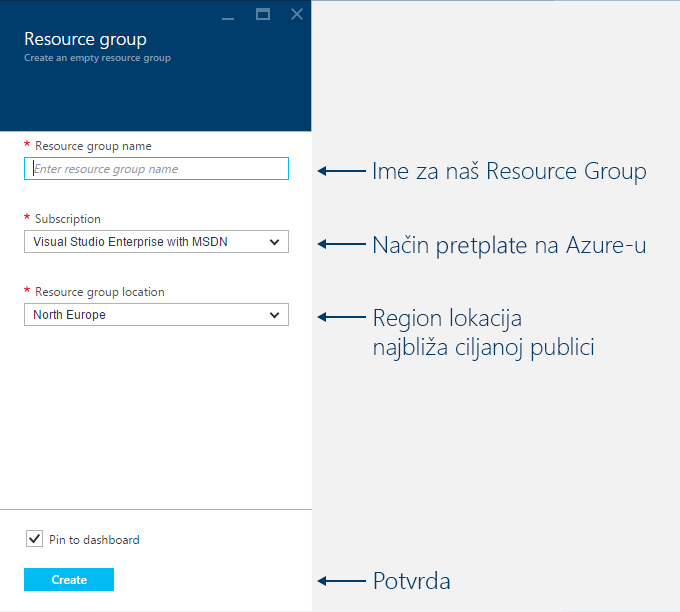Click the arrow pointing at Subscription dropdown

click(342, 244)
